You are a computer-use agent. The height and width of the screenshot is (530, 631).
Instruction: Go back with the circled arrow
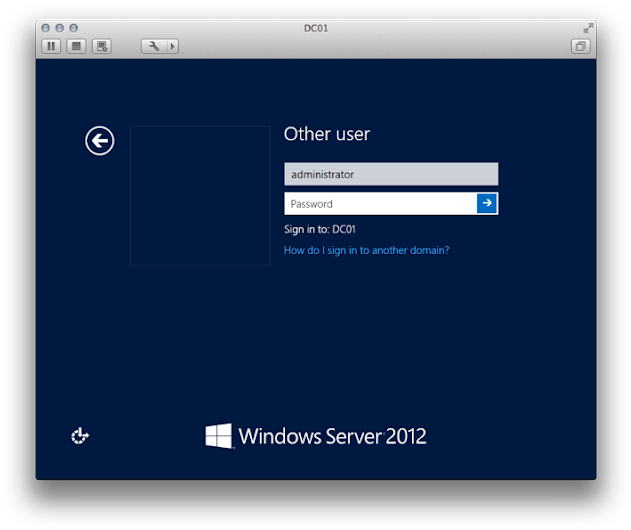pos(99,140)
